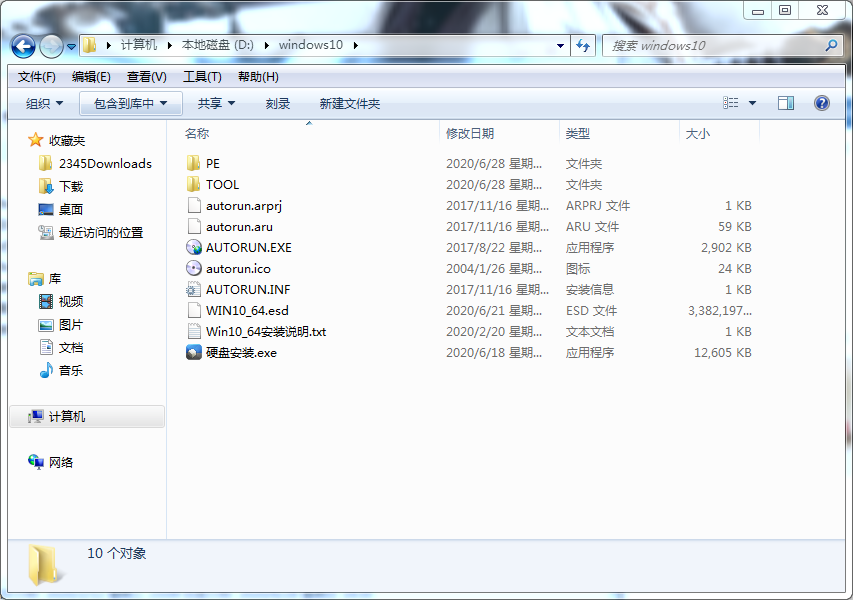Open the address bar history dropdown

tap(560, 46)
